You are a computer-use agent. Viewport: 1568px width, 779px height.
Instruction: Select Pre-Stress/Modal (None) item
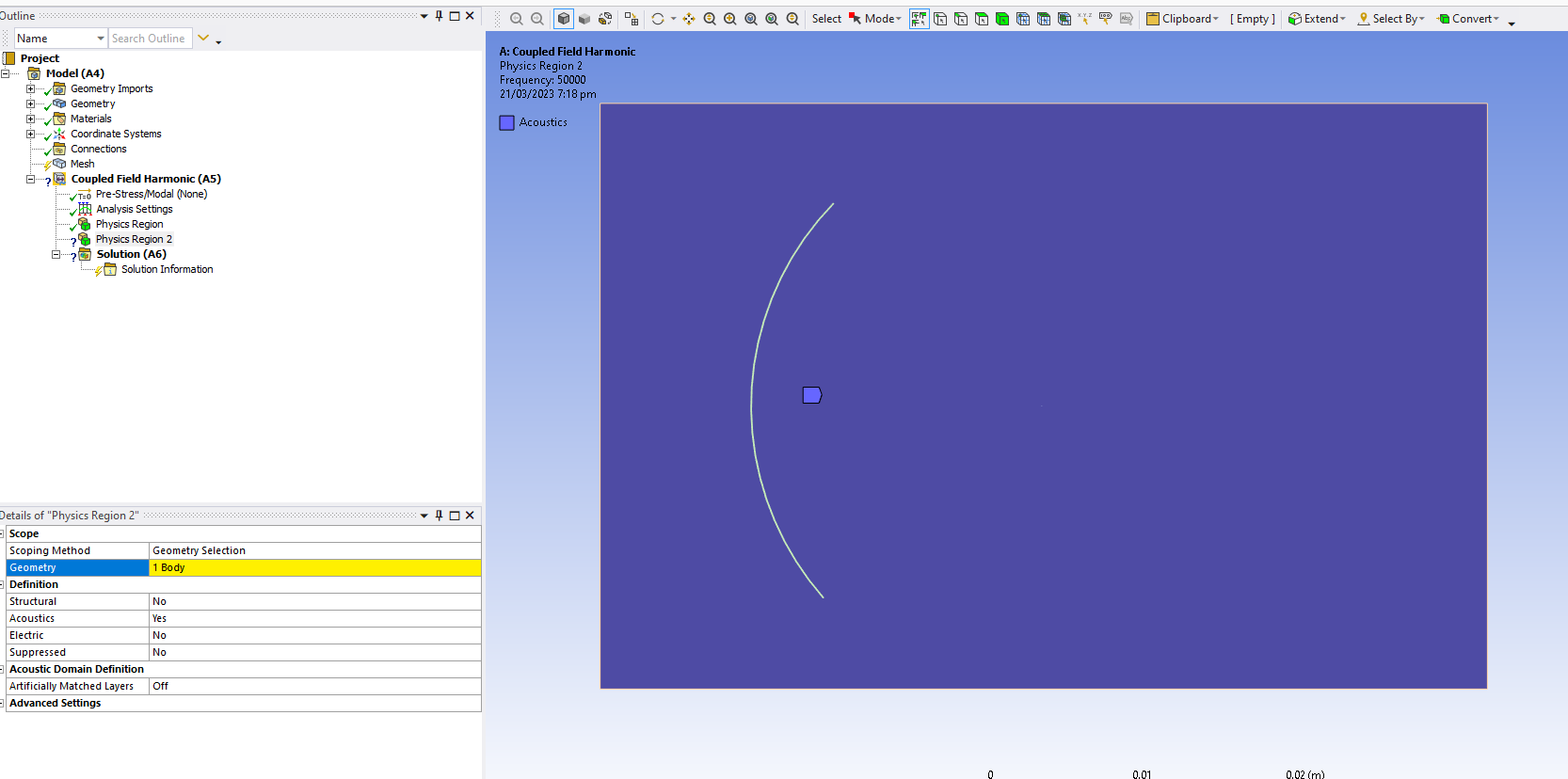point(152,194)
